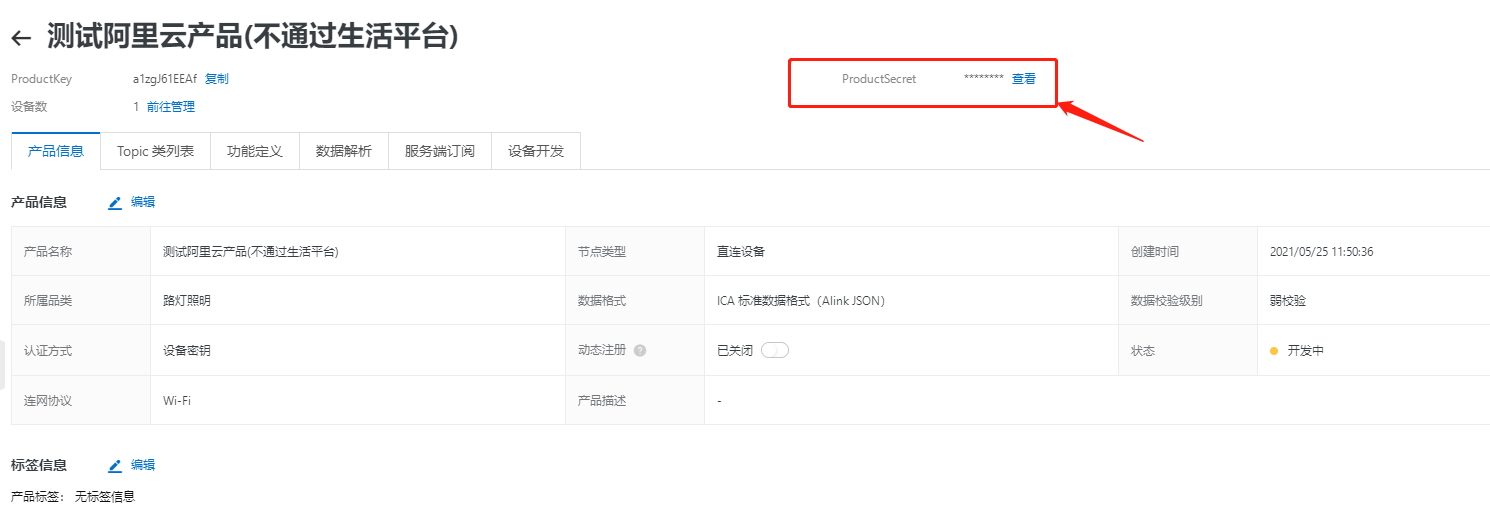Viewport: 1490px width, 509px height.
Task: Click the page title 测试阿里云产品(不通过生活平台)
Action: click(x=253, y=37)
